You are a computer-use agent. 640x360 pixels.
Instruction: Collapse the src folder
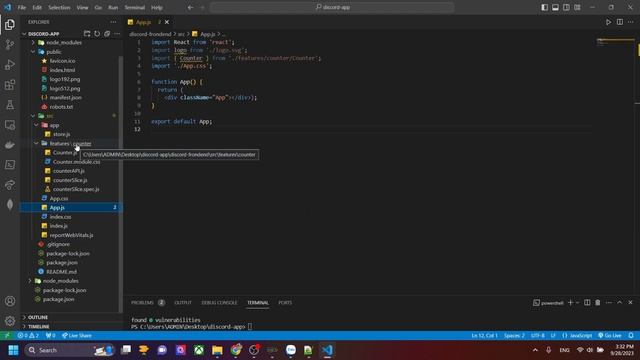pos(33,116)
